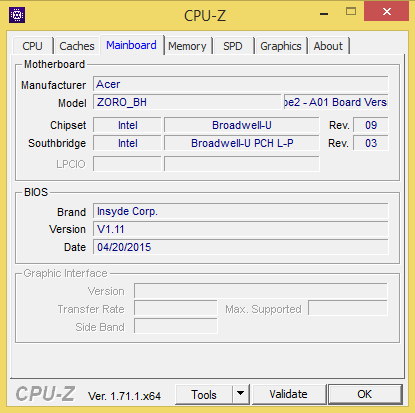Click the BIOS Version field V1.11
The height and width of the screenshot is (413, 415).
coord(240,229)
